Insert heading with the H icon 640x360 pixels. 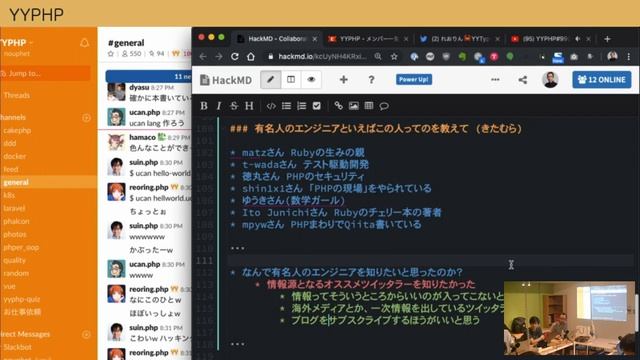249,106
